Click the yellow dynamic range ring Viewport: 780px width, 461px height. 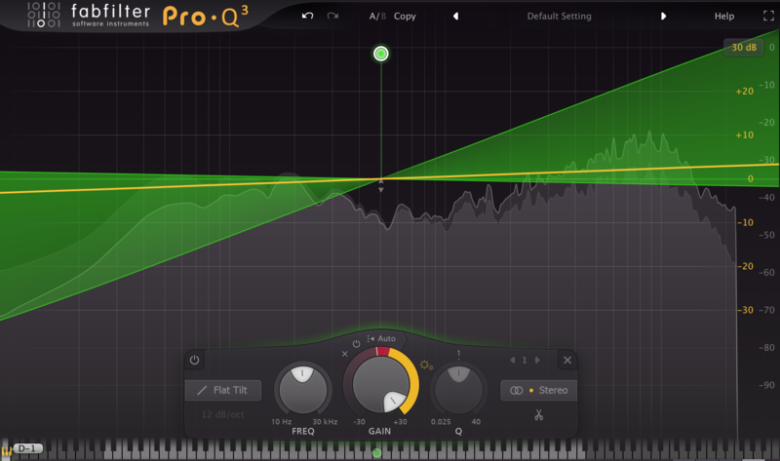pos(412,382)
